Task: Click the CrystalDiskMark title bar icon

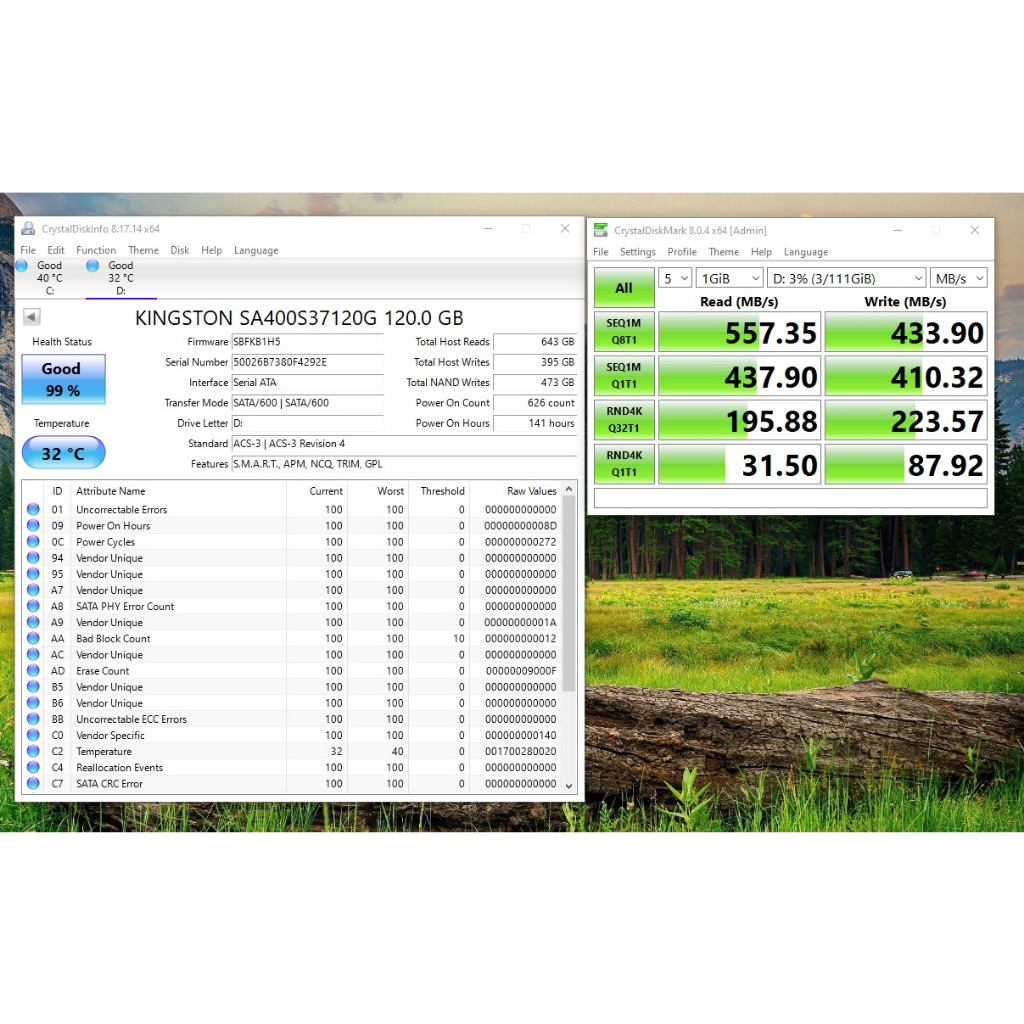Action: pyautogui.click(x=600, y=229)
